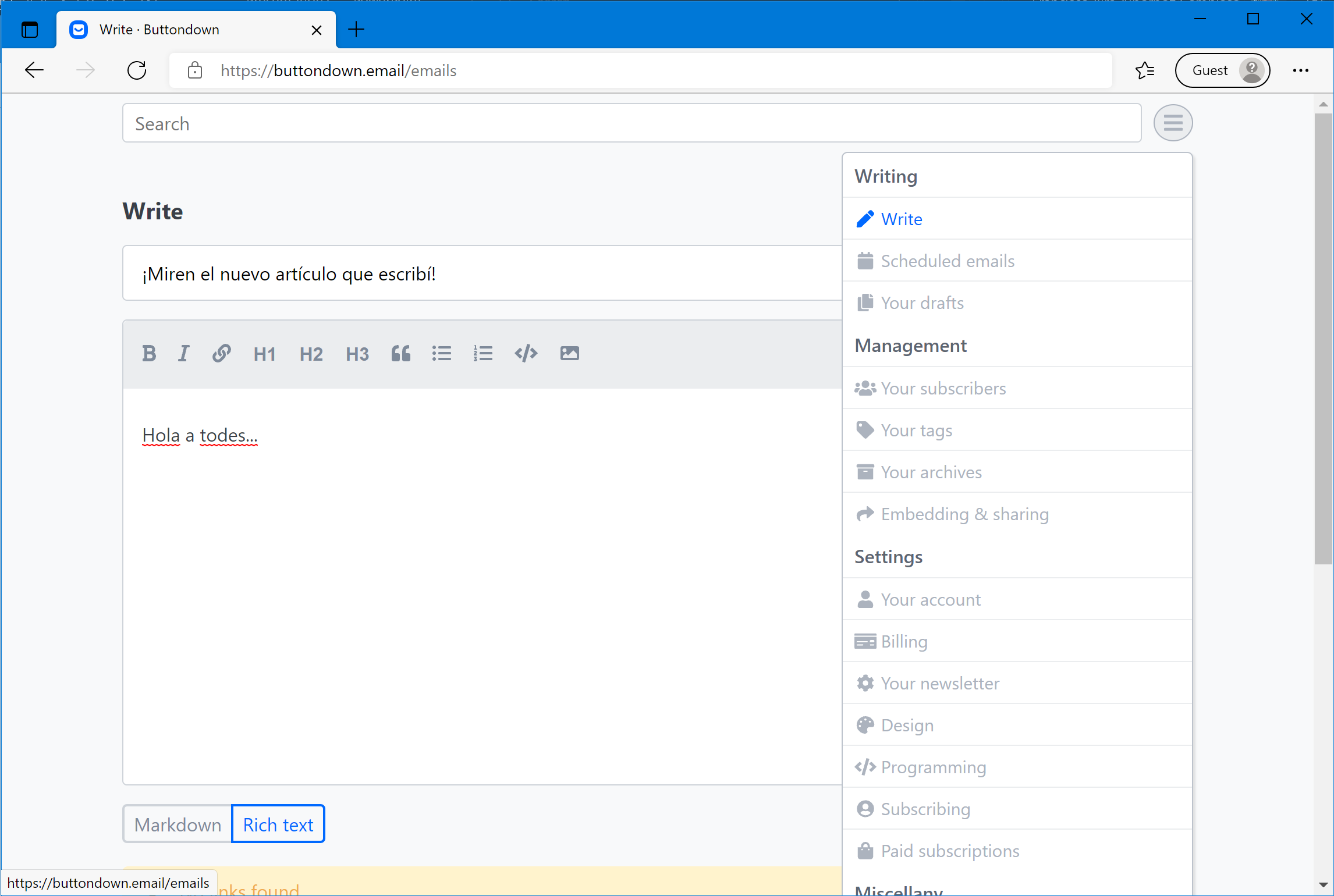Click into the Search field
This screenshot has width=1334, height=896.
[631, 123]
